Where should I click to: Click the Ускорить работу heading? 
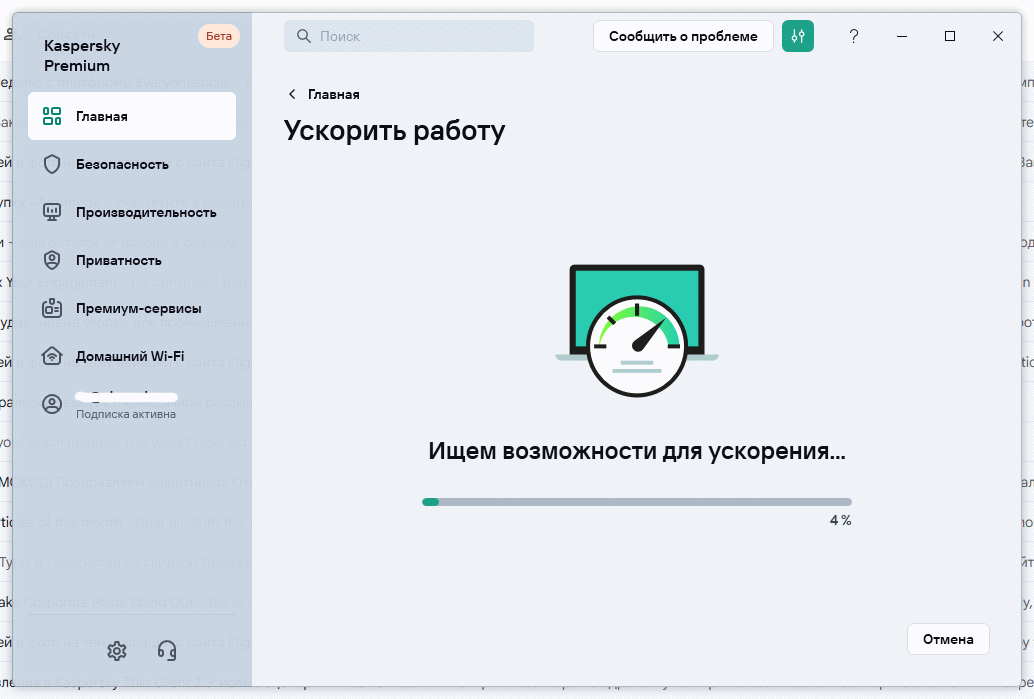[x=394, y=131]
